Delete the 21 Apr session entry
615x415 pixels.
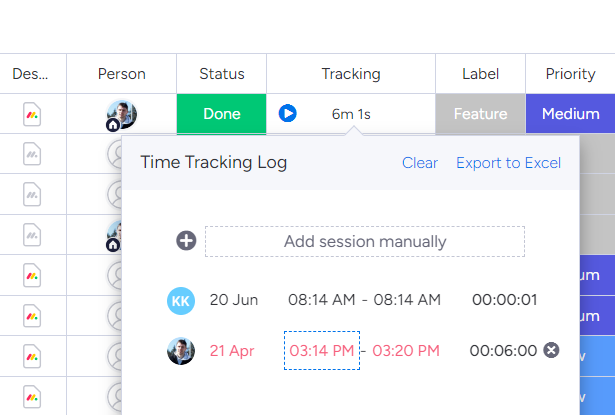pyautogui.click(x=551, y=350)
